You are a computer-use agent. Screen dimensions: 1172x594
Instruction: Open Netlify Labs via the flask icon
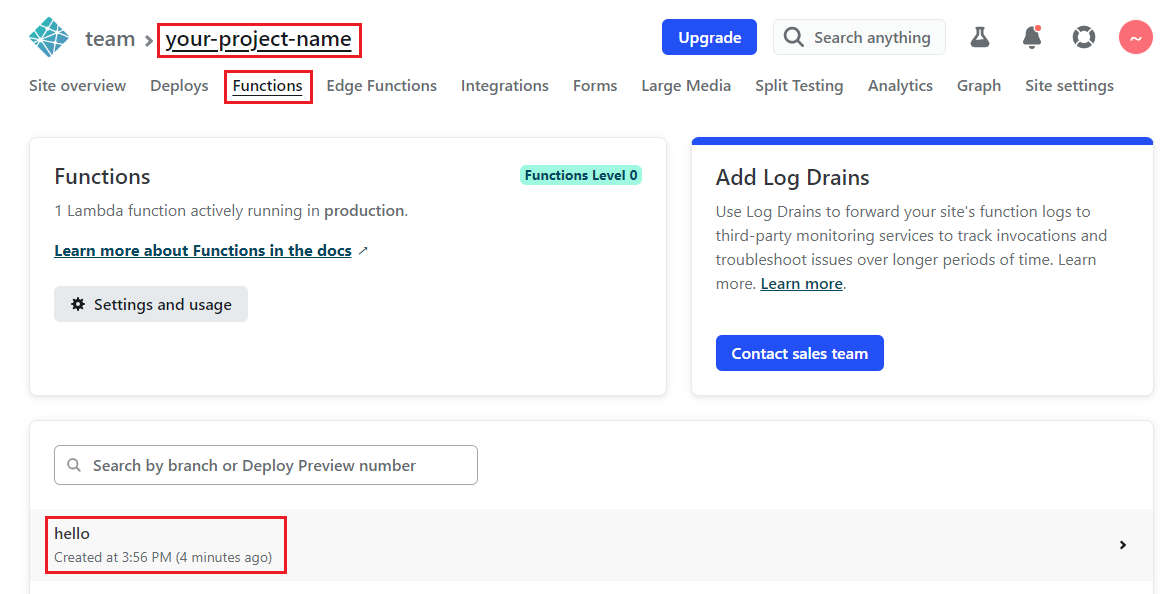979,36
